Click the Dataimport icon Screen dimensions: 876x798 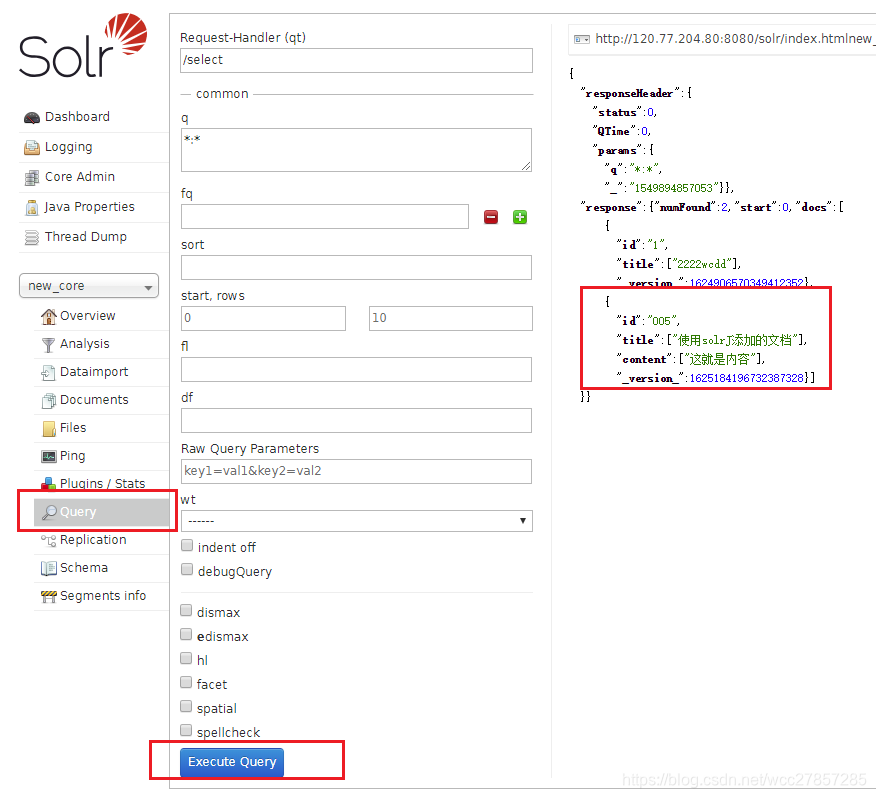pyautogui.click(x=49, y=373)
